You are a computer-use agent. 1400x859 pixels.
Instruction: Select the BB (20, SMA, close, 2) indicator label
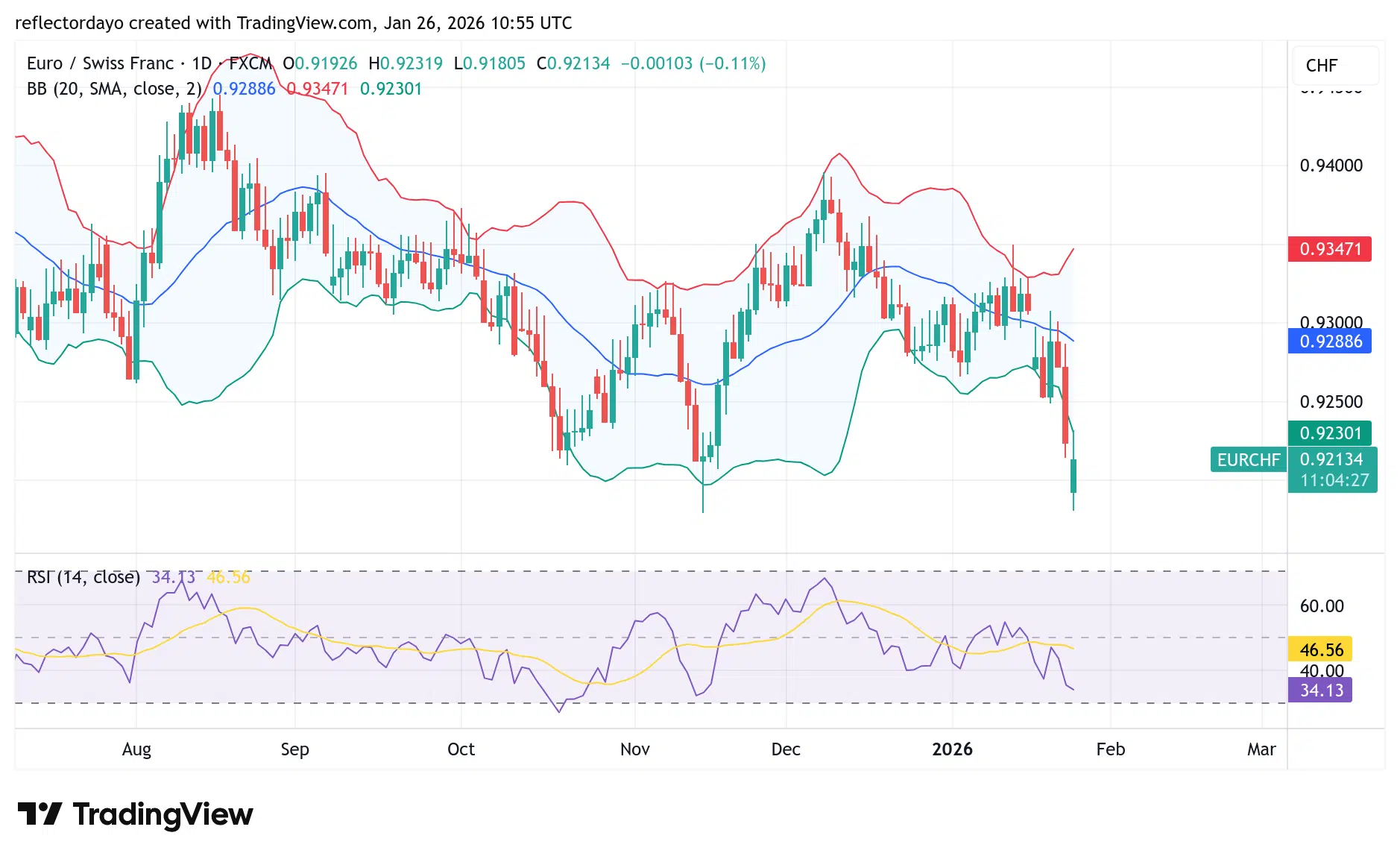click(x=114, y=89)
